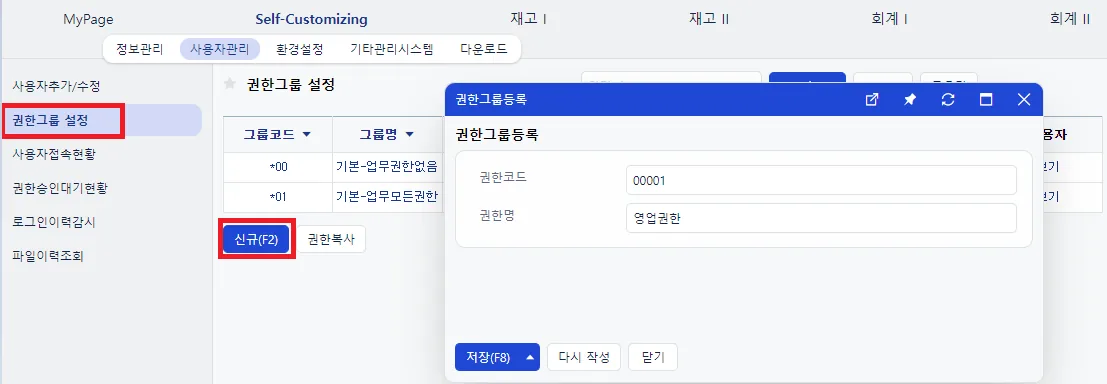Click the 권한복사 button
The height and width of the screenshot is (384, 1107).
(x=331, y=239)
